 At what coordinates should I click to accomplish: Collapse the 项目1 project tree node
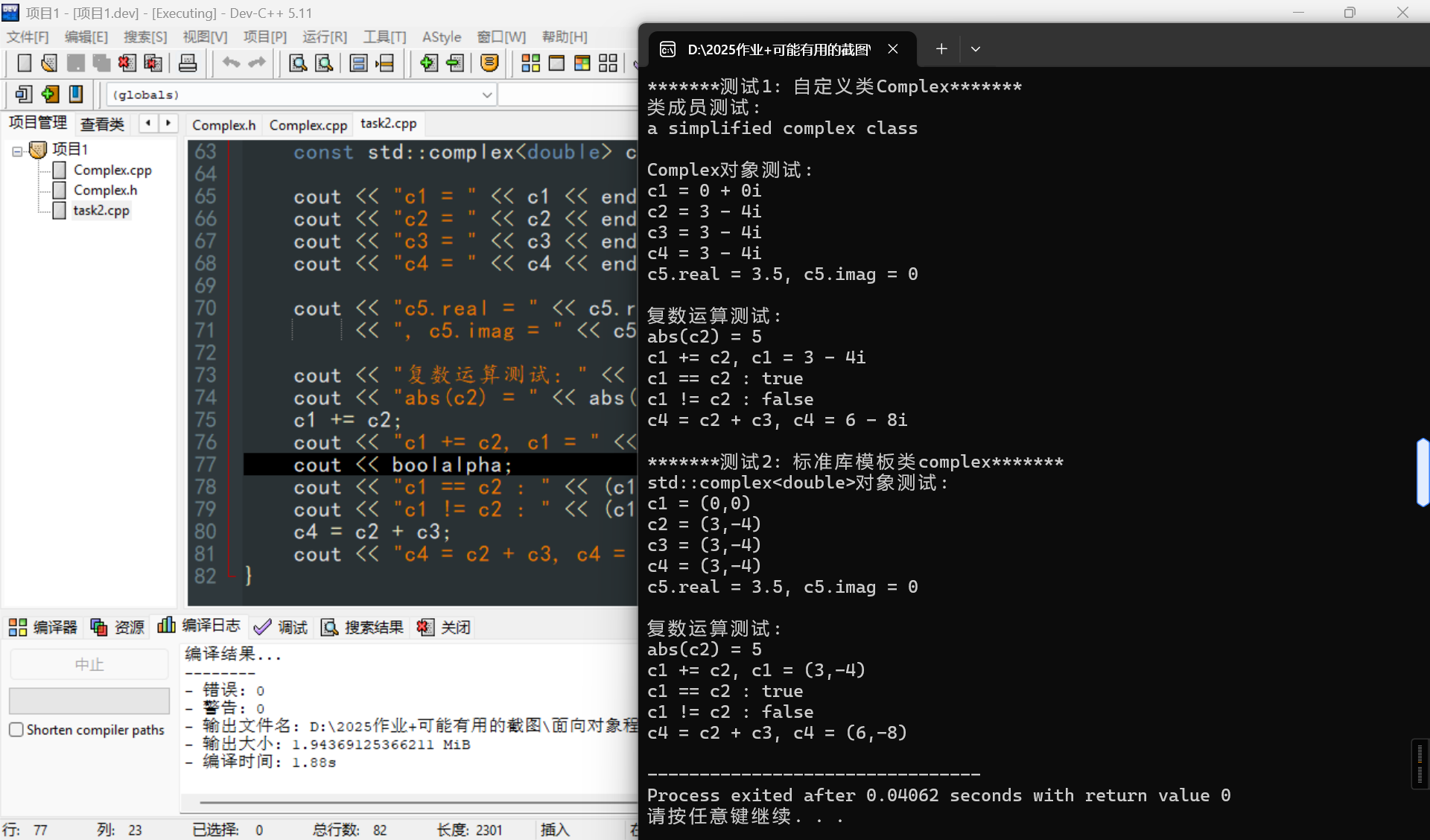click(16, 150)
